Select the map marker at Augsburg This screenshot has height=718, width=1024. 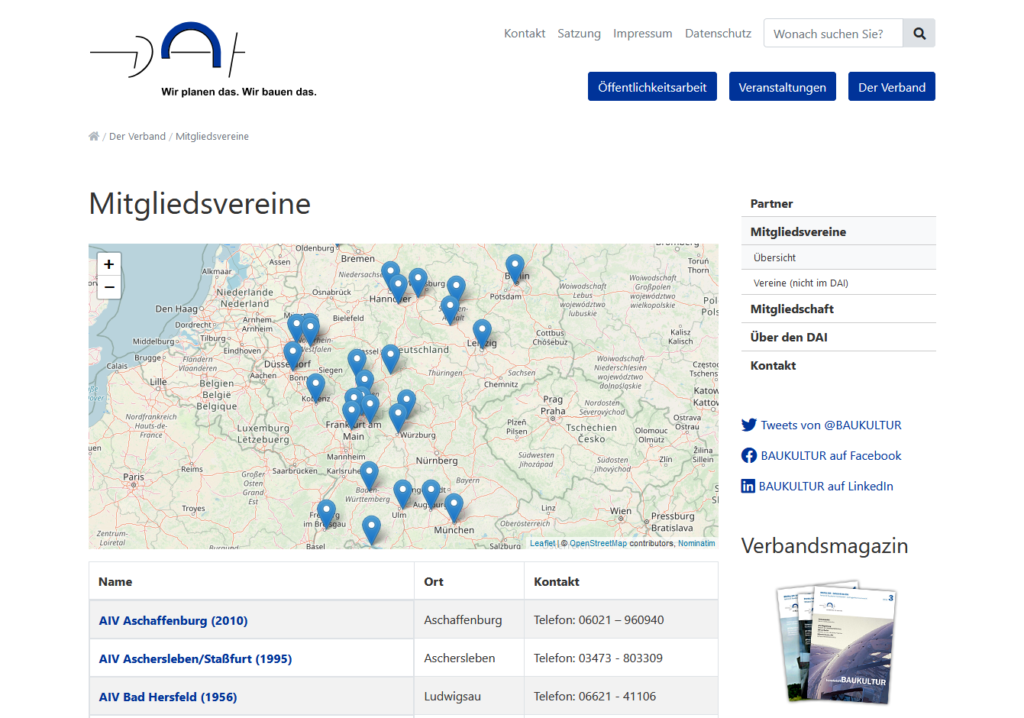point(431,493)
